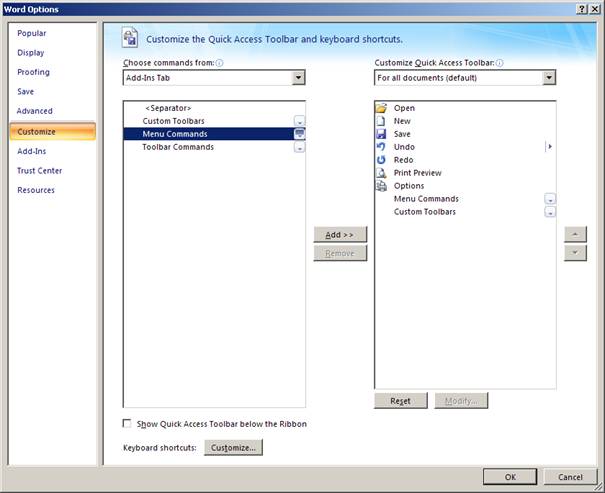Click the submenu arrow beside Undo
This screenshot has height=493, width=605.
(550, 147)
